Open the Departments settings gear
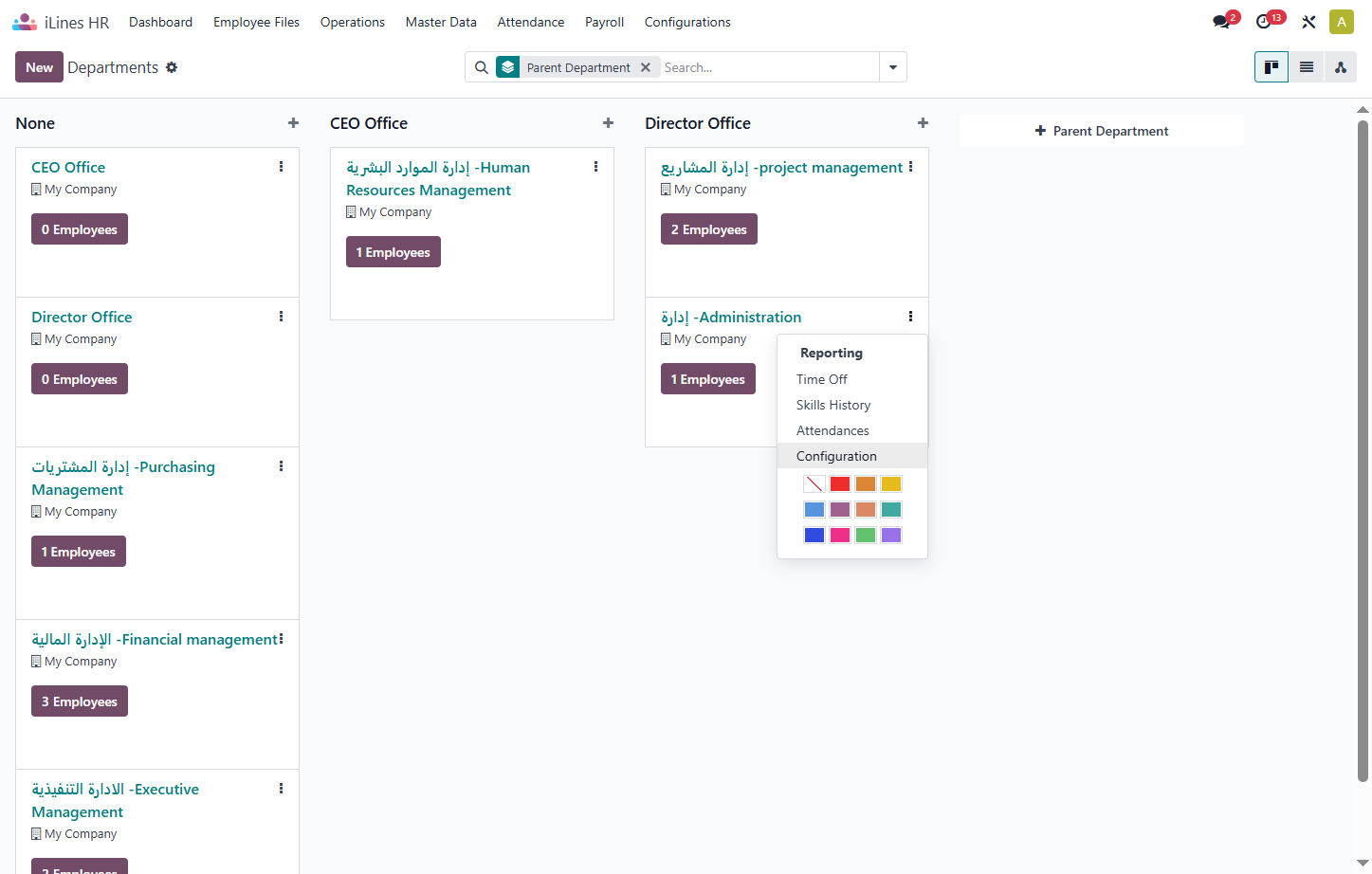This screenshot has height=874, width=1372. point(172,67)
